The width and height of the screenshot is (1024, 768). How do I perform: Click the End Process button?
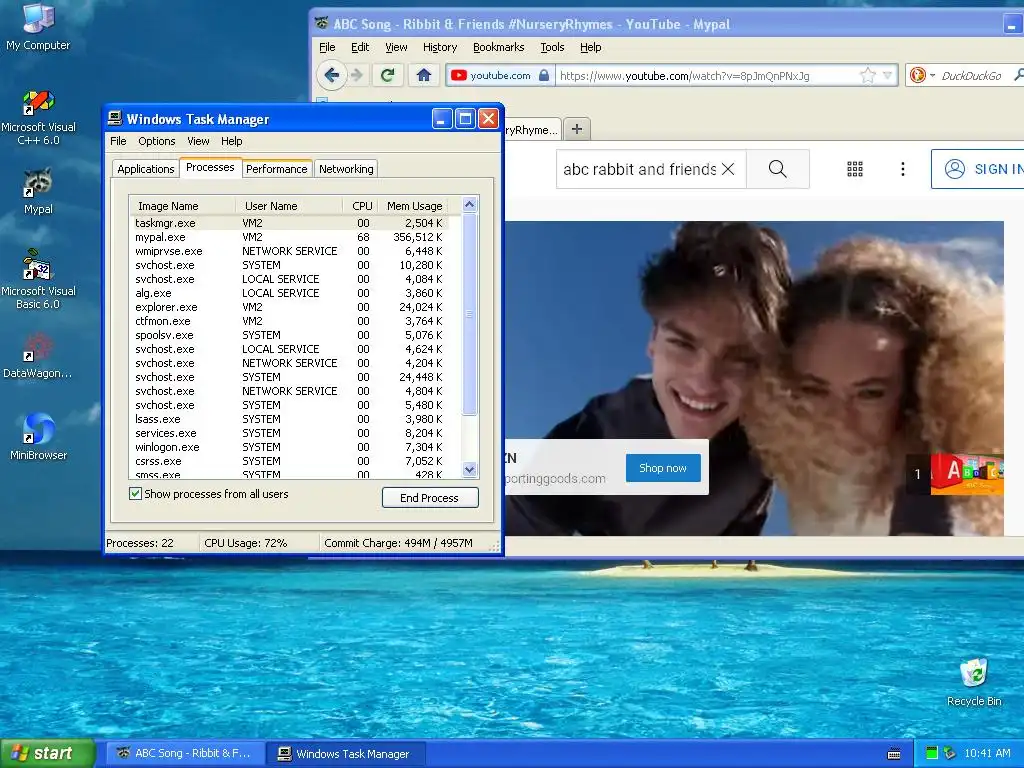tap(430, 498)
